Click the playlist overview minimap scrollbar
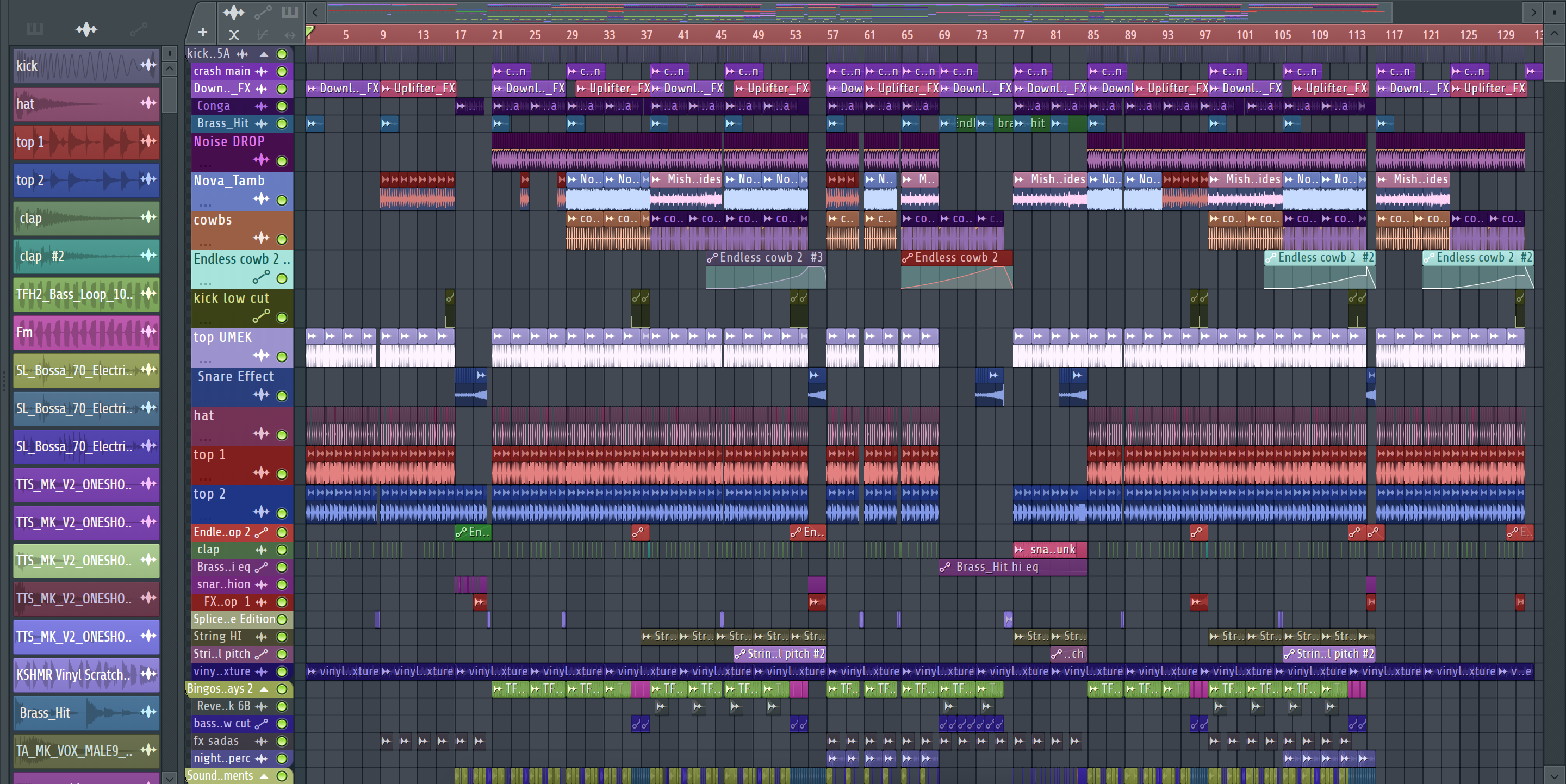 coord(860,11)
